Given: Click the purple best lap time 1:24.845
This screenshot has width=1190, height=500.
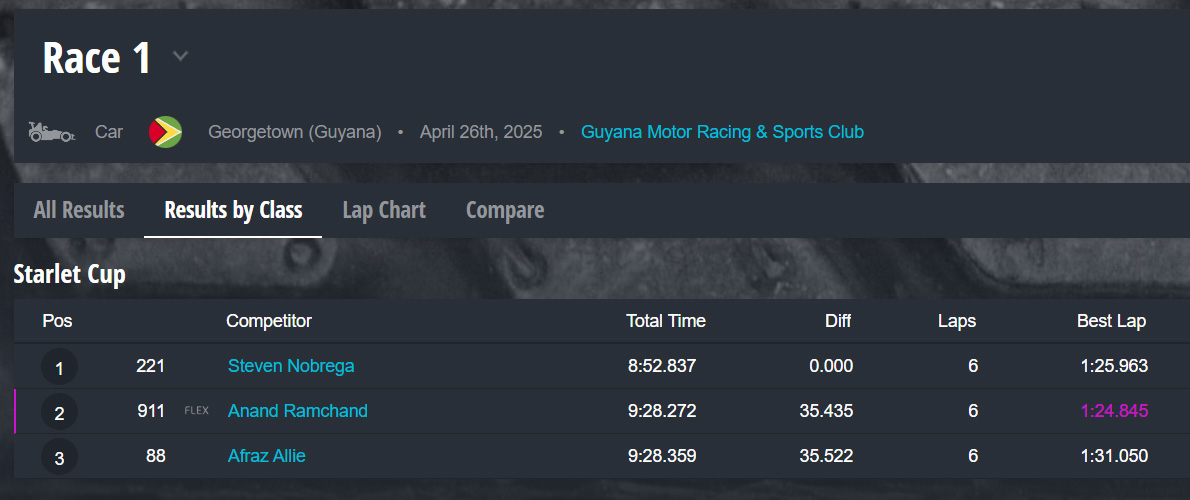Looking at the screenshot, I should (x=1114, y=411).
